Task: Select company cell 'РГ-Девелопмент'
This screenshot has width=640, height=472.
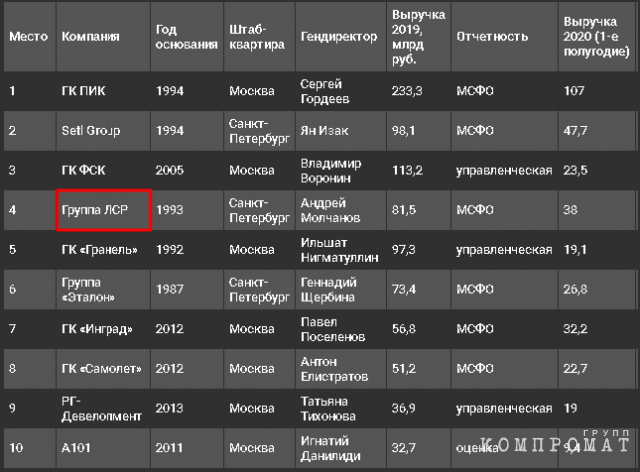Action: [102, 409]
